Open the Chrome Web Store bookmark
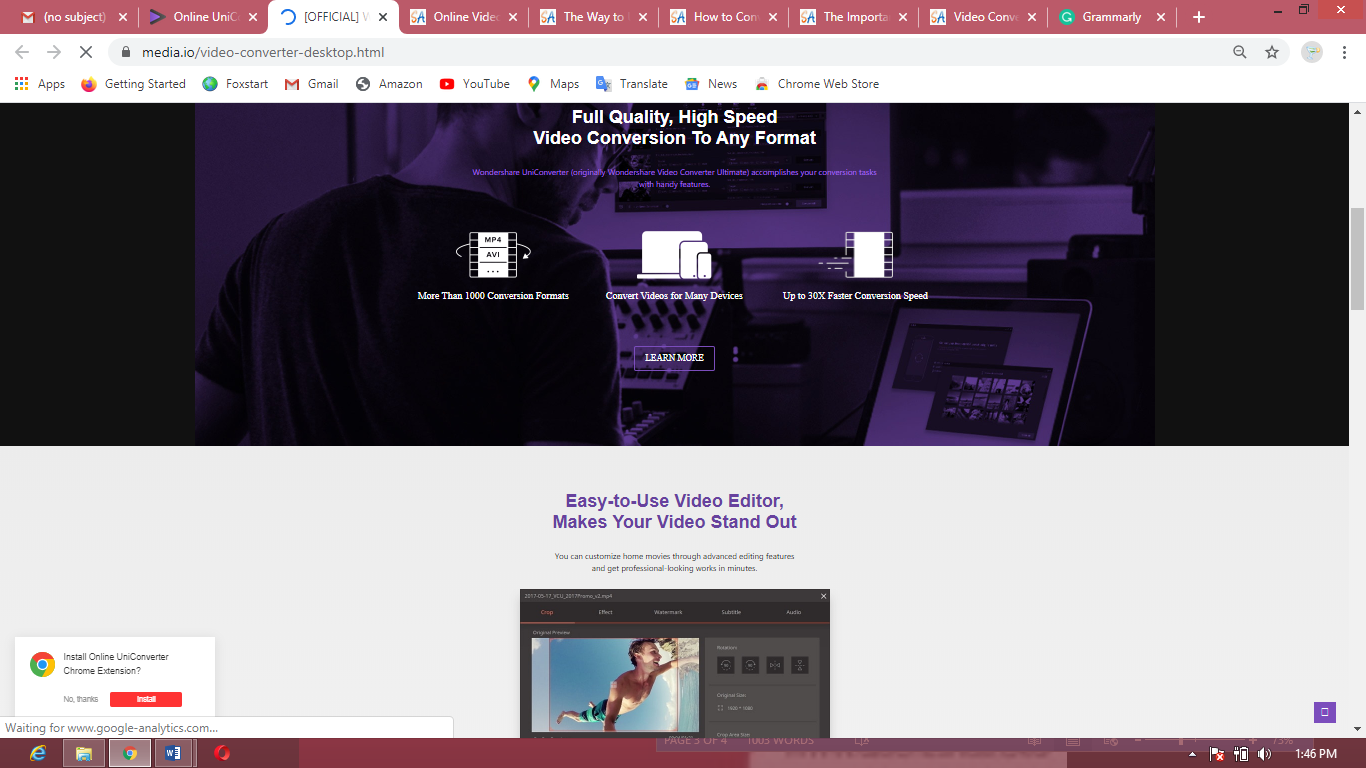 click(817, 84)
